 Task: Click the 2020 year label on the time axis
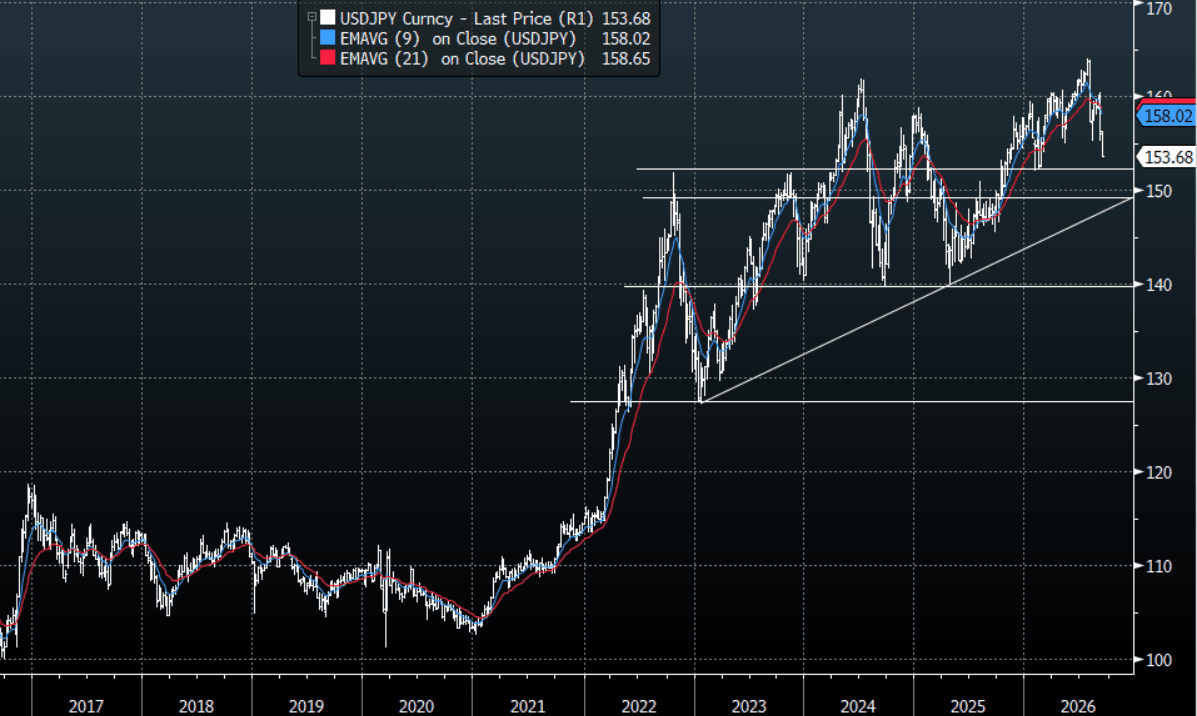tap(416, 706)
